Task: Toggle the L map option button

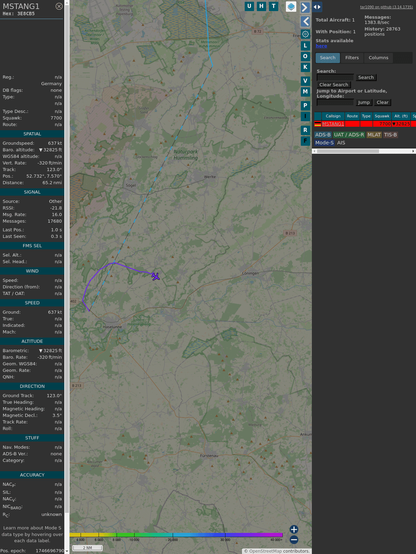Action: click(x=305, y=45)
